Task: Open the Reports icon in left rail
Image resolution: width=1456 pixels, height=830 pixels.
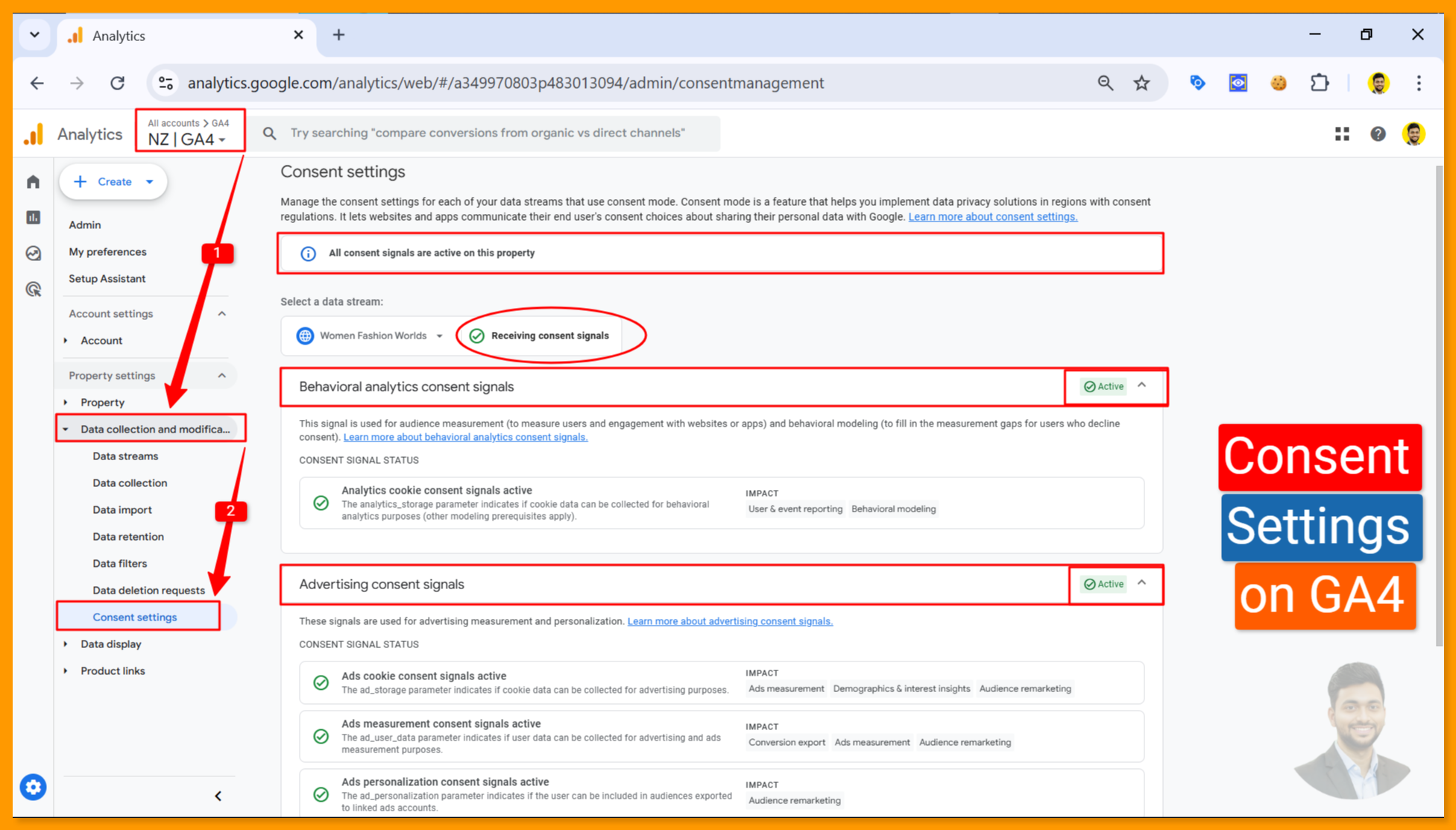Action: pyautogui.click(x=33, y=217)
